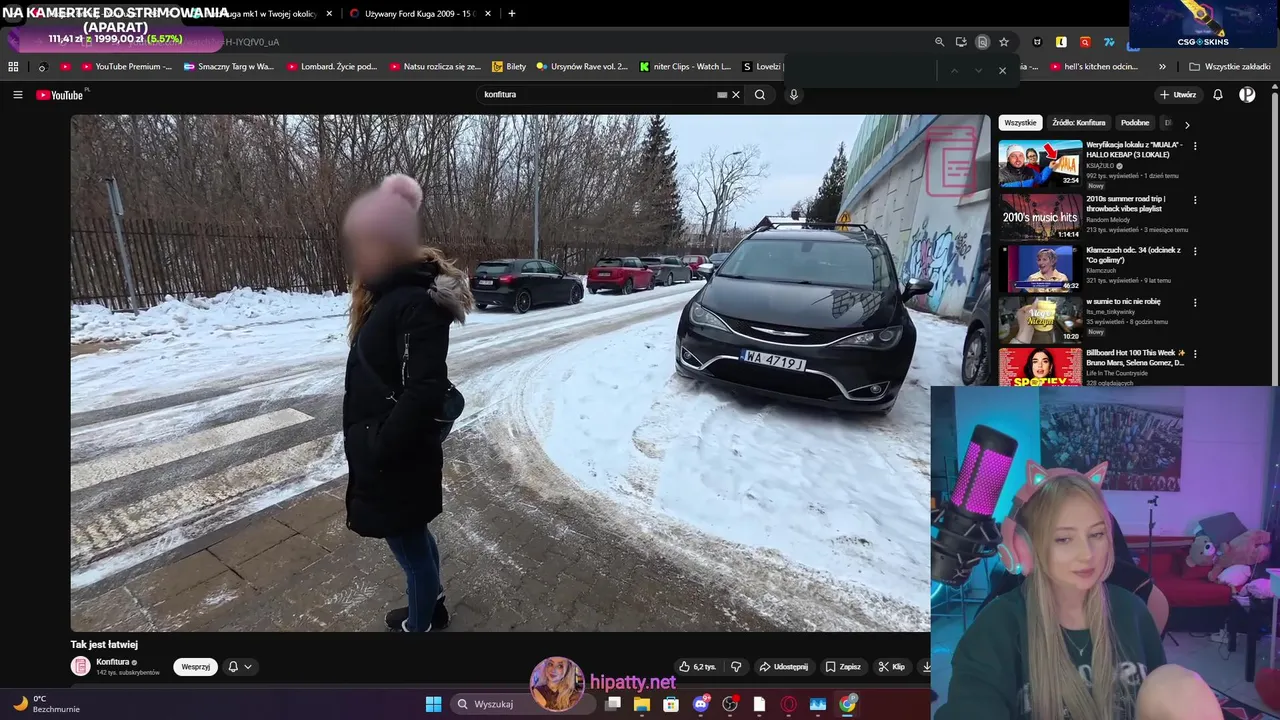Viewport: 1280px width, 720px height.
Task: Click the 'Utwórz' create button
Action: pyautogui.click(x=1178, y=95)
